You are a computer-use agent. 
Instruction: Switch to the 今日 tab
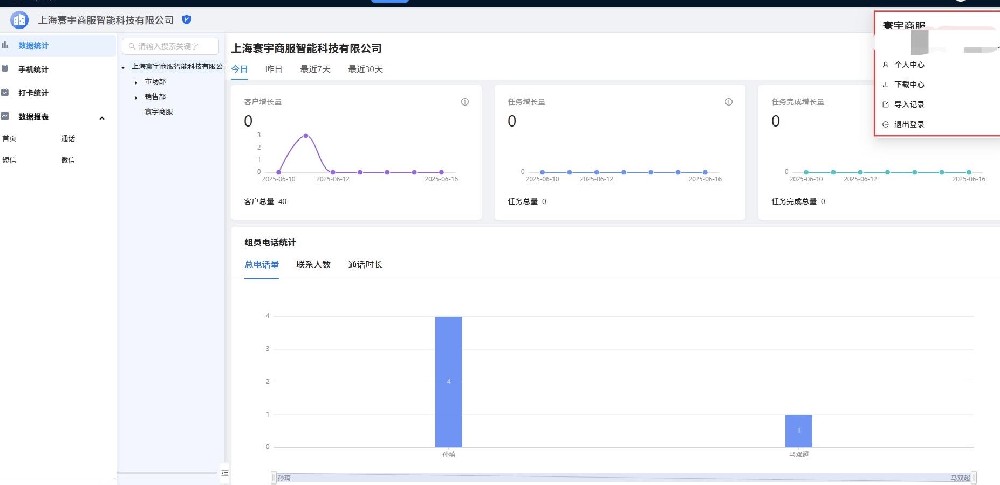[239, 69]
